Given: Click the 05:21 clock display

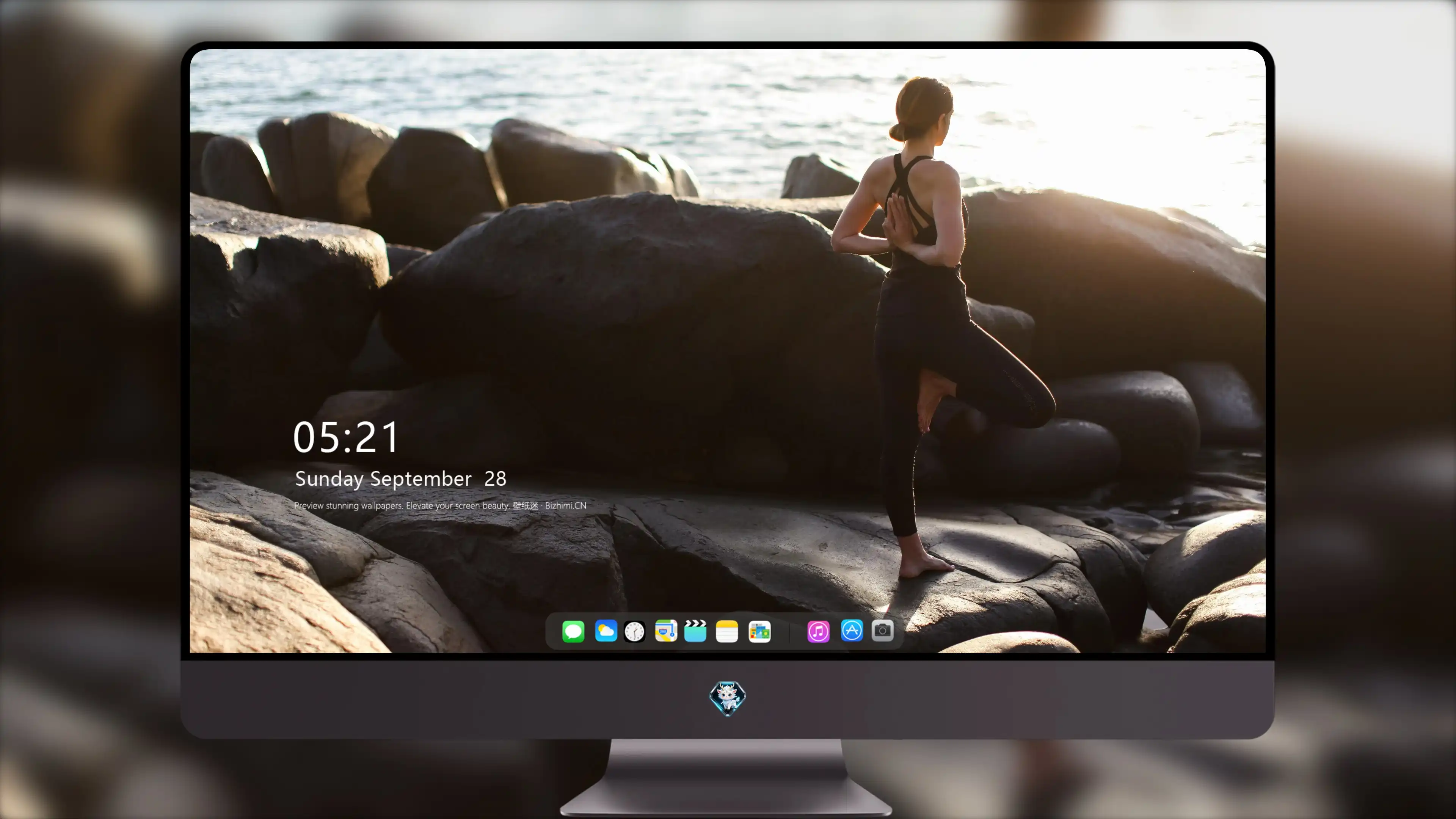Looking at the screenshot, I should [x=346, y=438].
